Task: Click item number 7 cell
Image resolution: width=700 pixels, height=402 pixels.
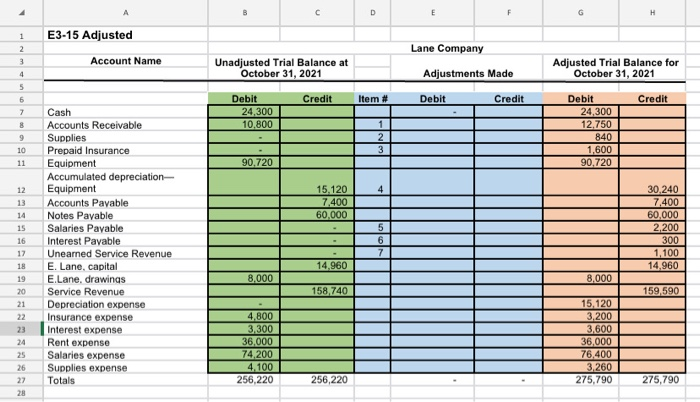Action: tap(372, 253)
